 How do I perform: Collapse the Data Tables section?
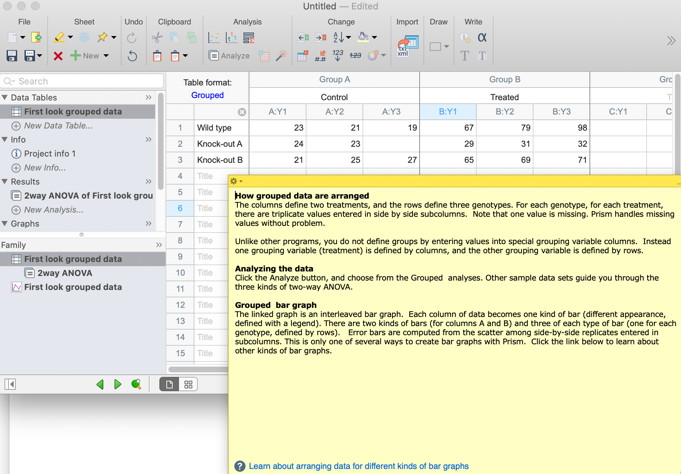(5, 97)
